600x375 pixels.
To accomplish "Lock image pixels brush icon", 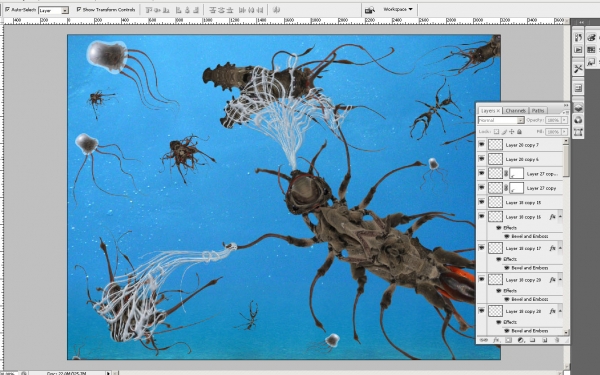I will [504, 132].
